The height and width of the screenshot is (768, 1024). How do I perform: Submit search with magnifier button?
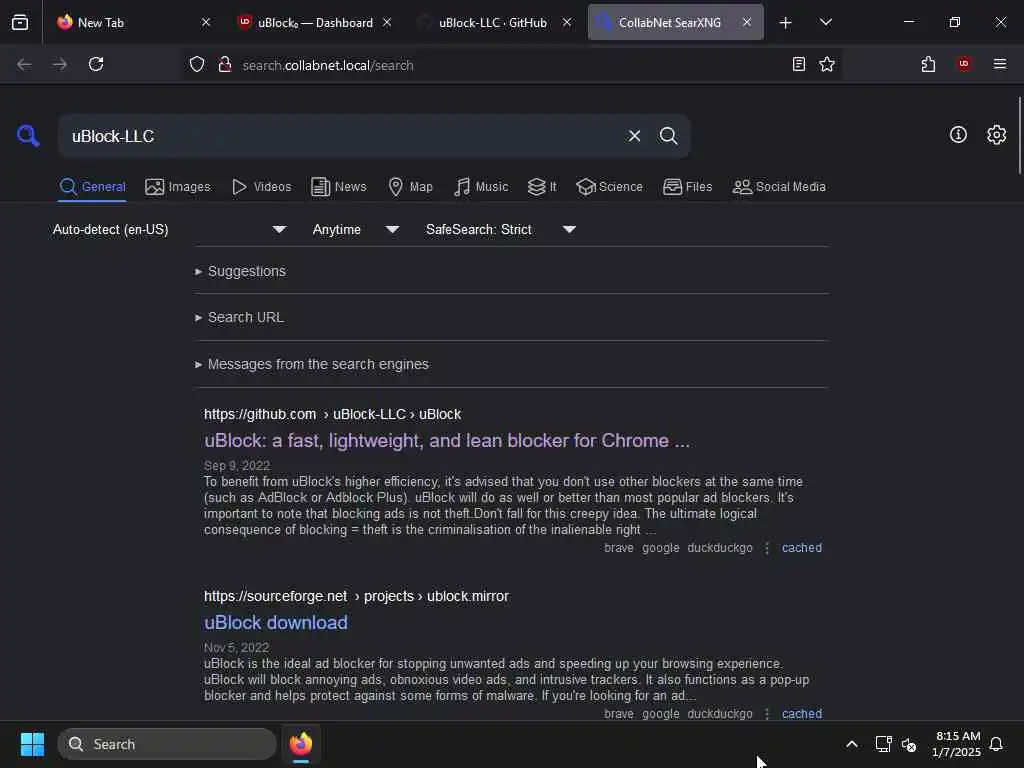click(x=668, y=136)
